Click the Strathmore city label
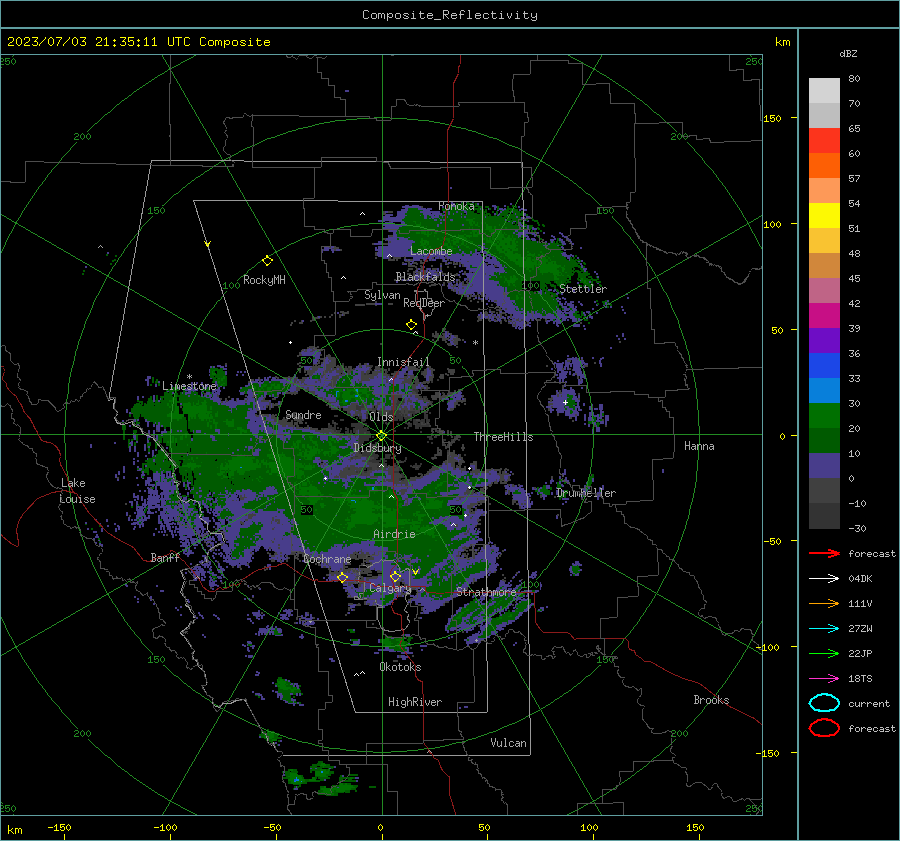The height and width of the screenshot is (841, 900). tap(486, 592)
